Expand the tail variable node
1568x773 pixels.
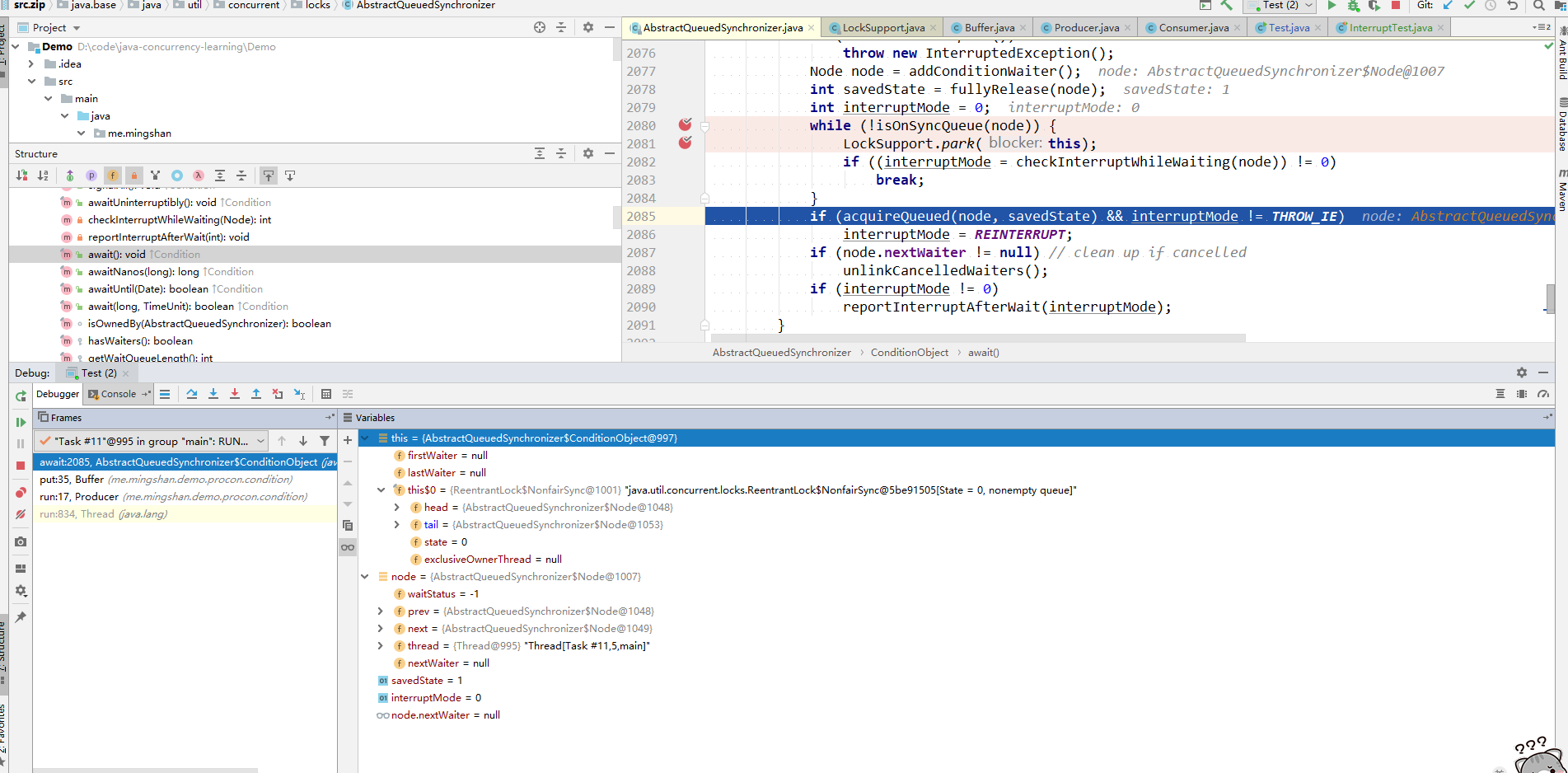397,524
